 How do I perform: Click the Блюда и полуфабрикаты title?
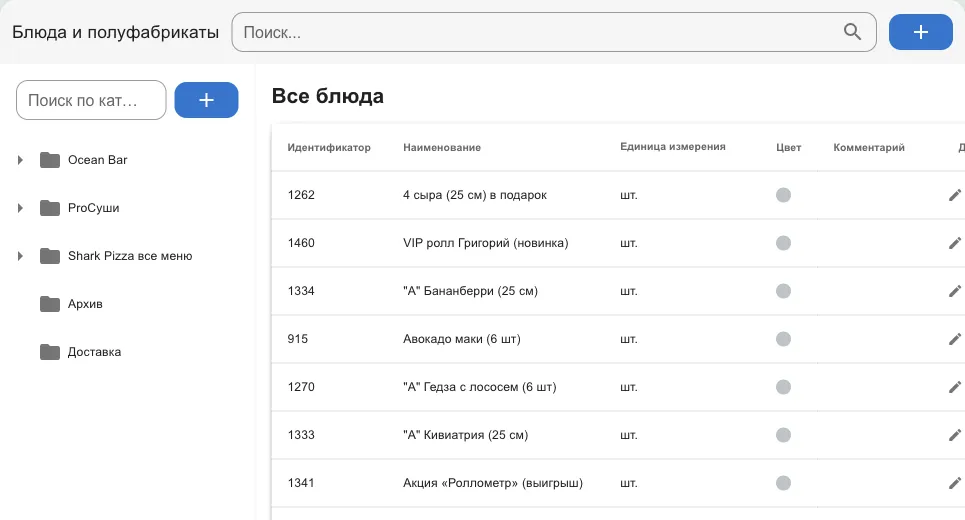tap(116, 32)
